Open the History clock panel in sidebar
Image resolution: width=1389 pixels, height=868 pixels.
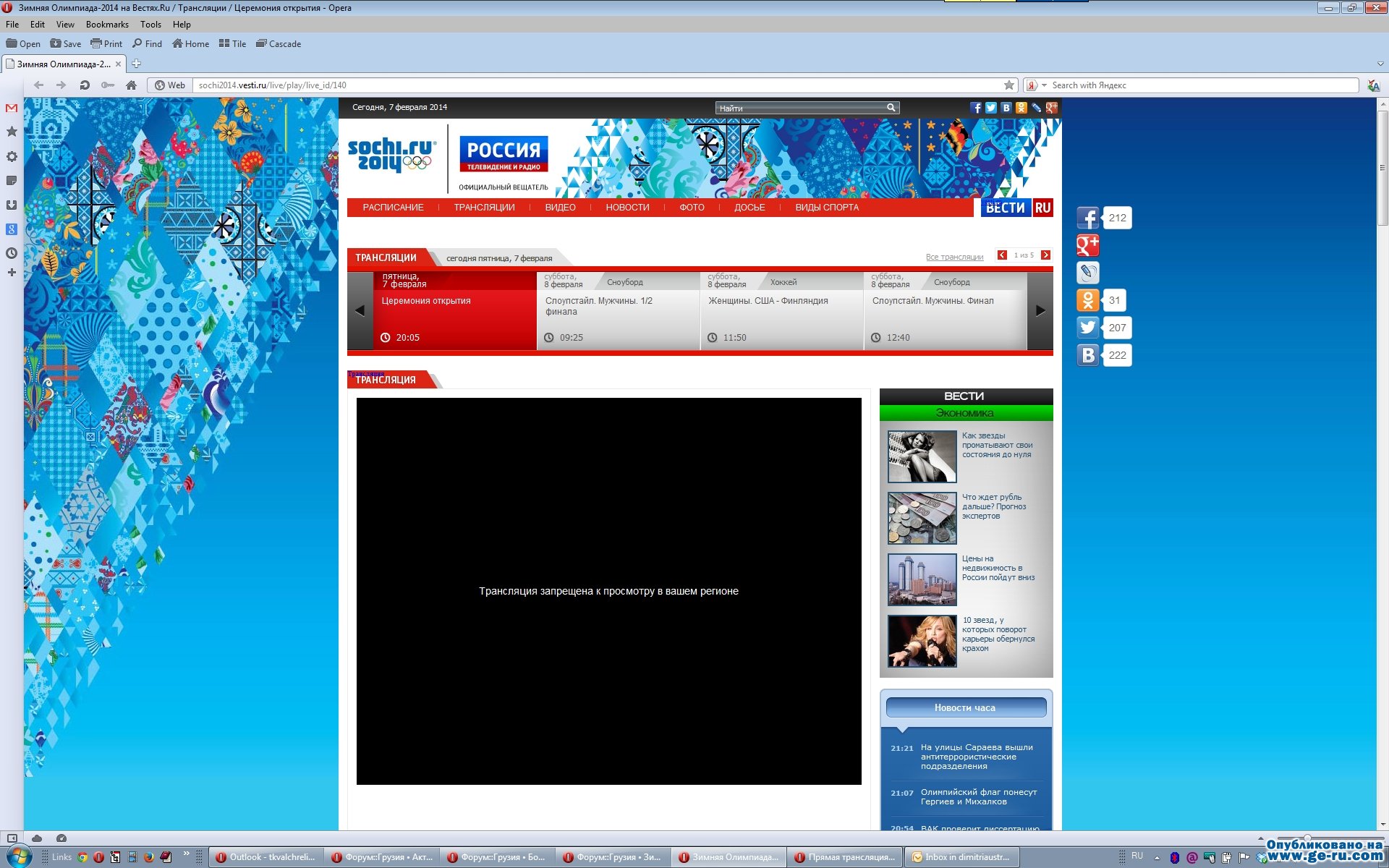coord(12,253)
